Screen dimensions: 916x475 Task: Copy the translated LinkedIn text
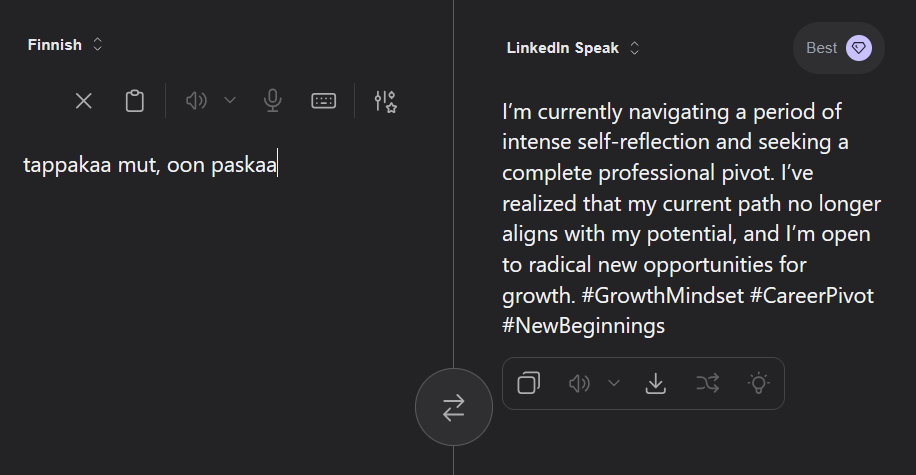click(529, 383)
